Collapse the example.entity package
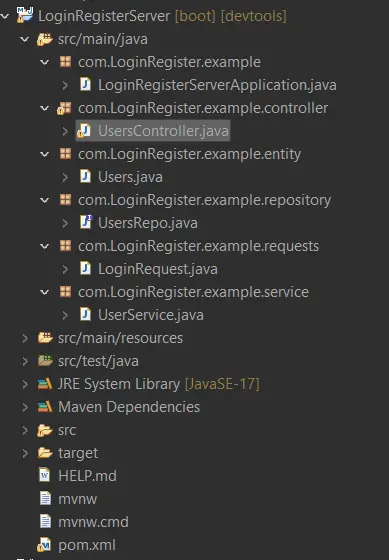 [45, 154]
